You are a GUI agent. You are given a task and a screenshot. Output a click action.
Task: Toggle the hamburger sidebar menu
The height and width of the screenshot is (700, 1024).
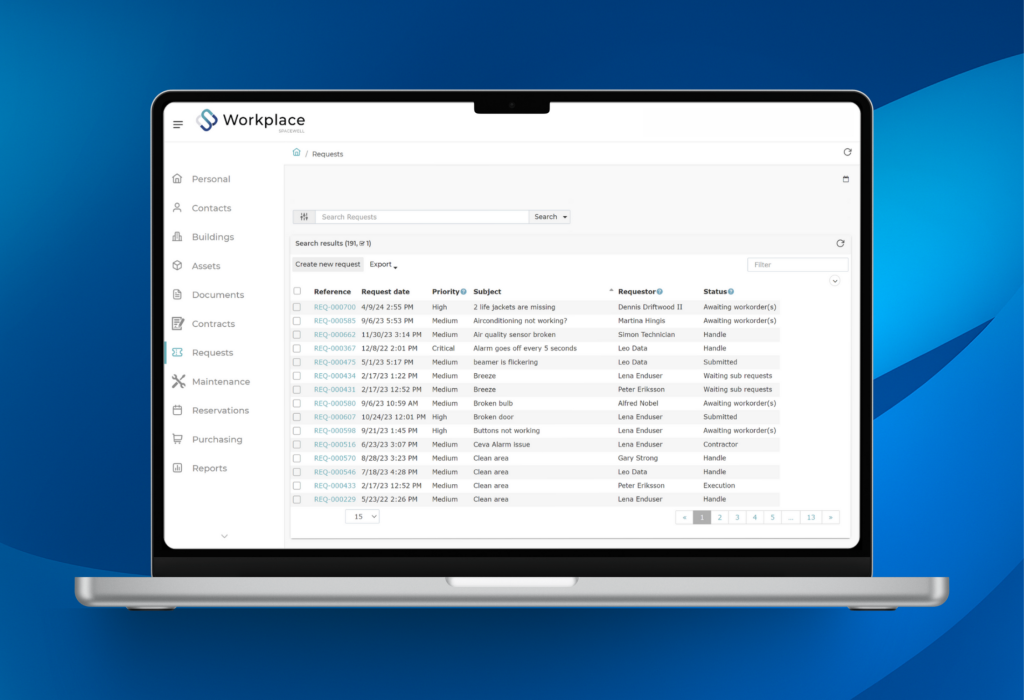pos(178,124)
